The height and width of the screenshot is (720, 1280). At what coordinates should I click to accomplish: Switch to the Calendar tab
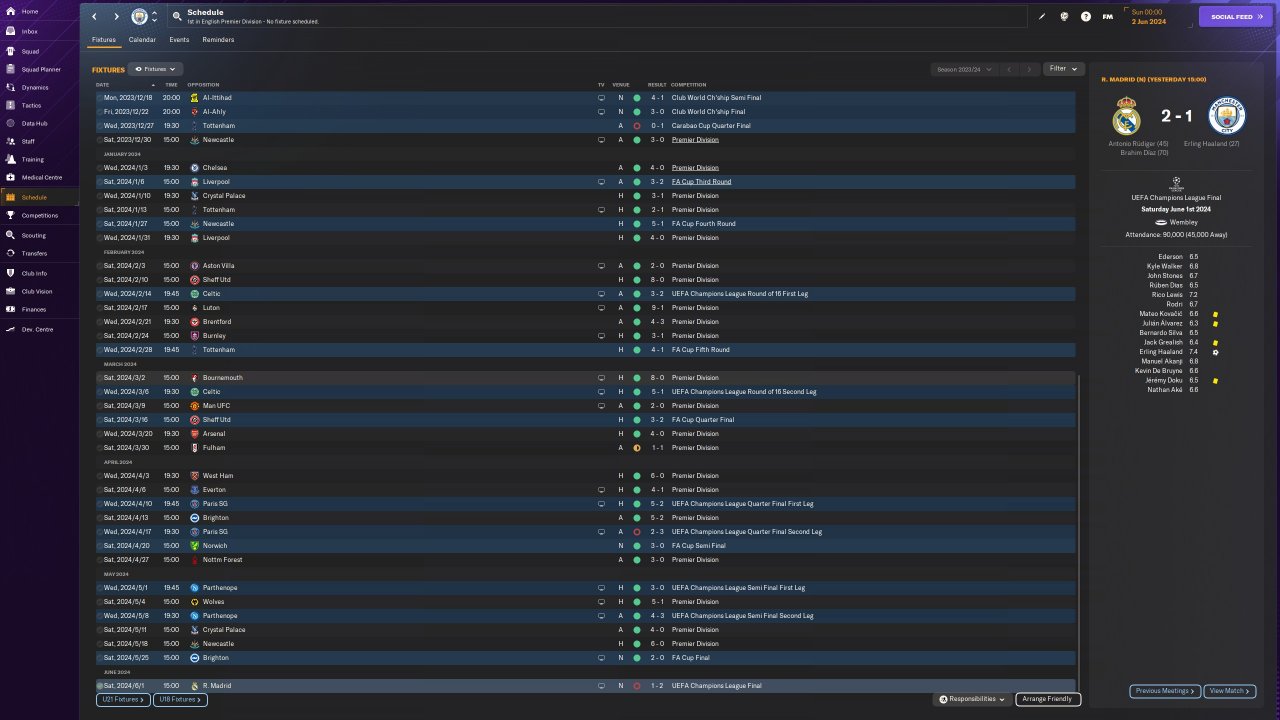click(x=142, y=40)
